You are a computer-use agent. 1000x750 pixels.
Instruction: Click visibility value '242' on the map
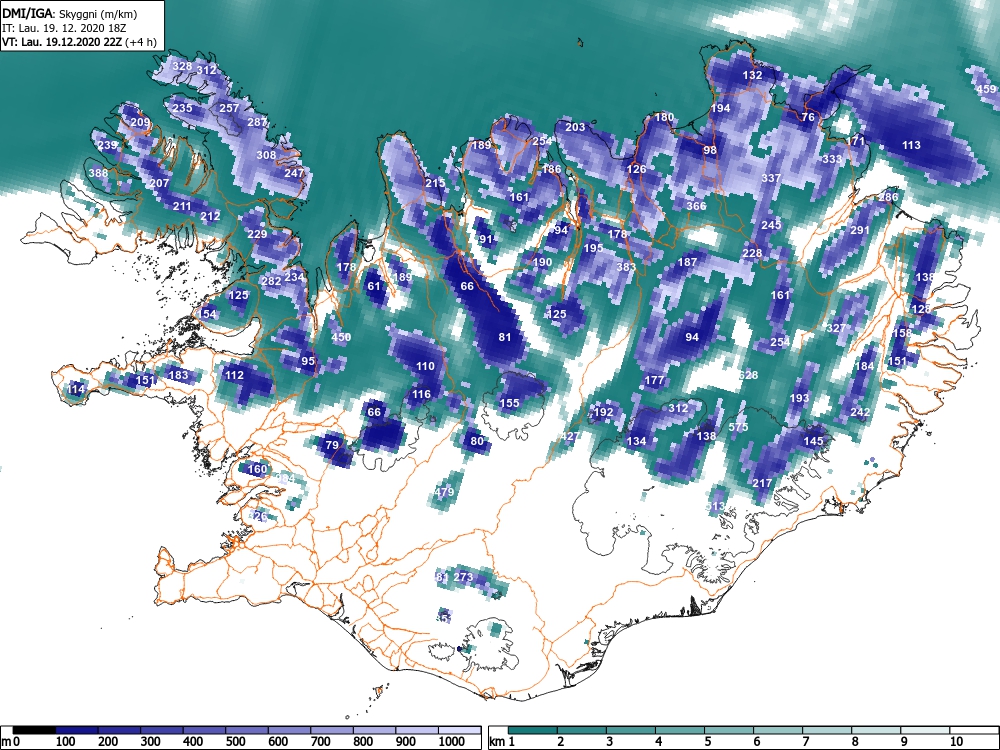point(860,413)
